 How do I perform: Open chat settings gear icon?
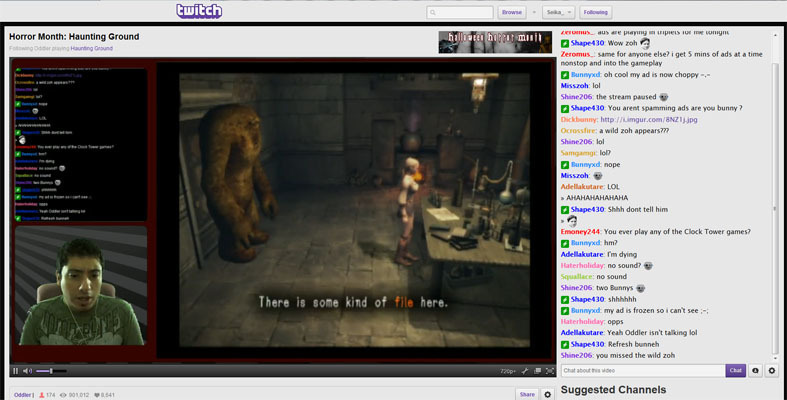pyautogui.click(x=771, y=370)
